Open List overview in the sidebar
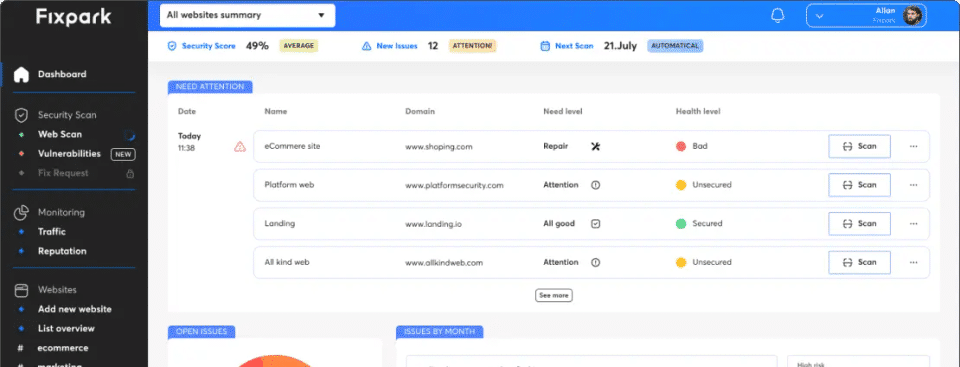This screenshot has width=960, height=367. pos(66,329)
